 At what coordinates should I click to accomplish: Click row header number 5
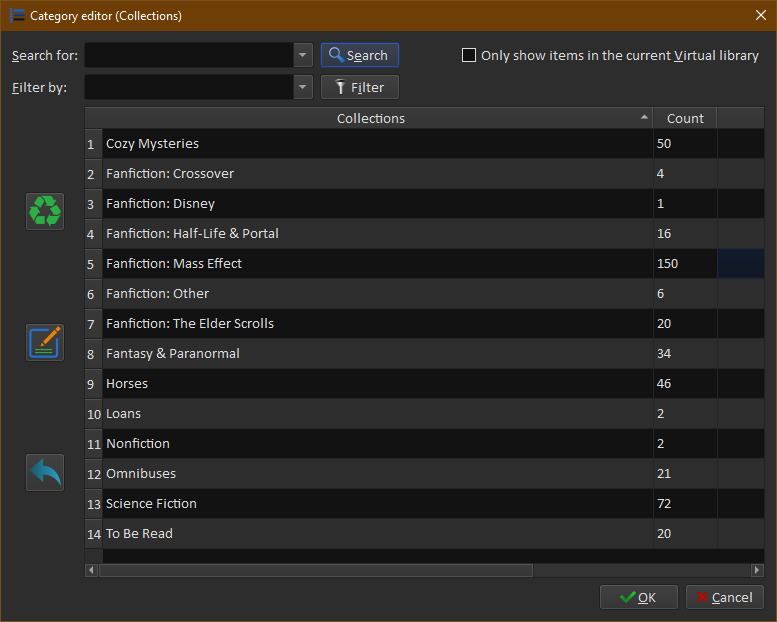coord(94,264)
